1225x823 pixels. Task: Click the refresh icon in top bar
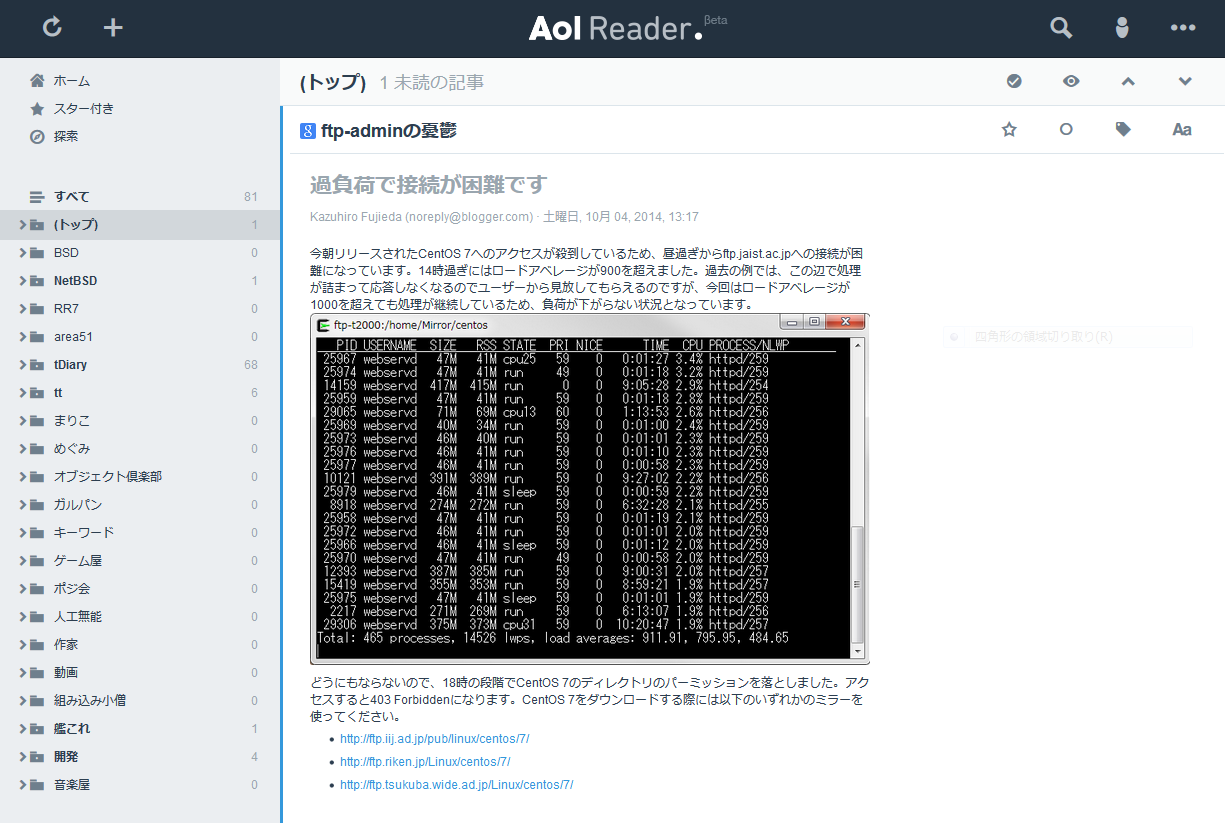click(x=53, y=28)
